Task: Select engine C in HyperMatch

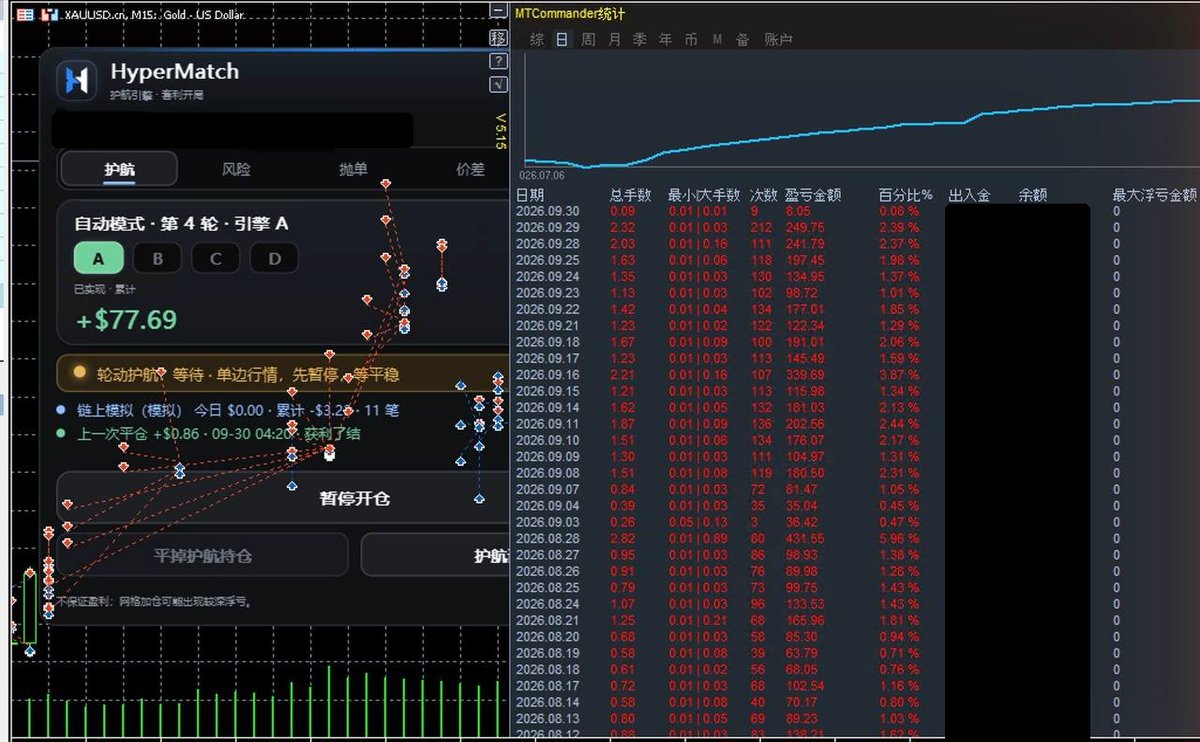Action: point(215,259)
